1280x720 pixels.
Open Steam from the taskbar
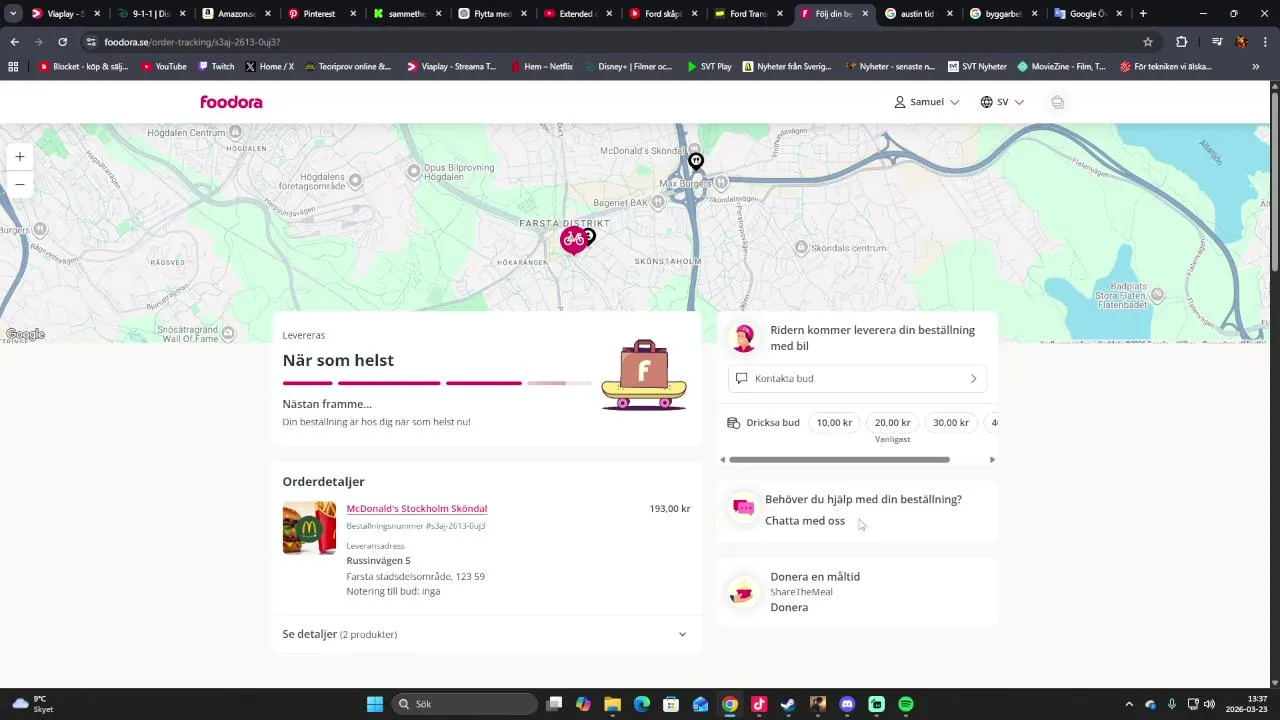click(789, 704)
